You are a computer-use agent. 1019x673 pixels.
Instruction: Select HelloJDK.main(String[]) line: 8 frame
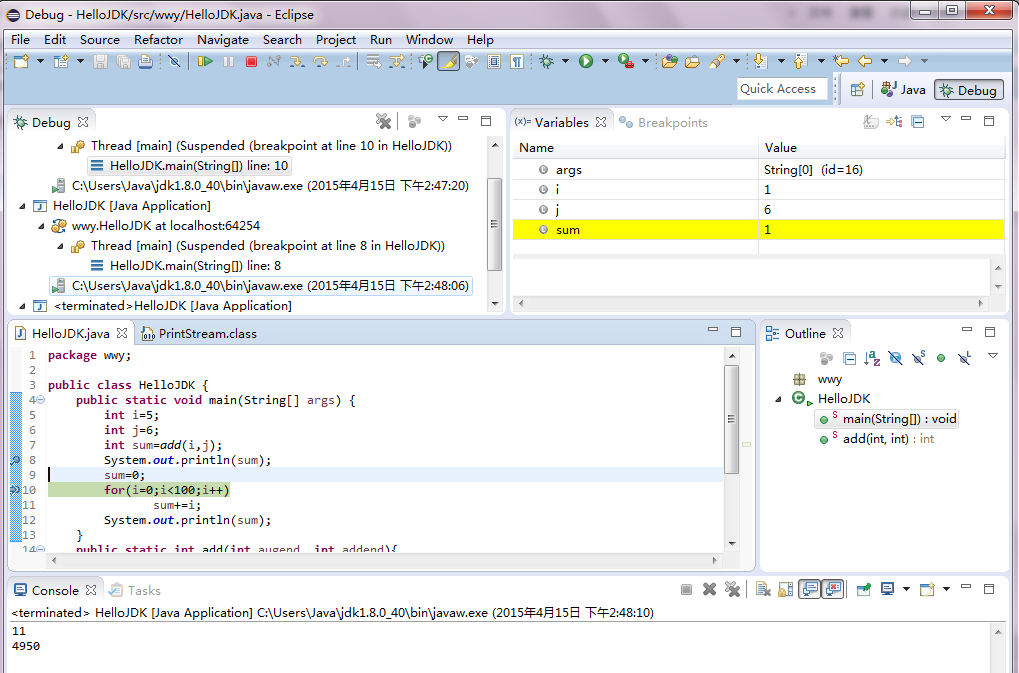pyautogui.click(x=186, y=266)
